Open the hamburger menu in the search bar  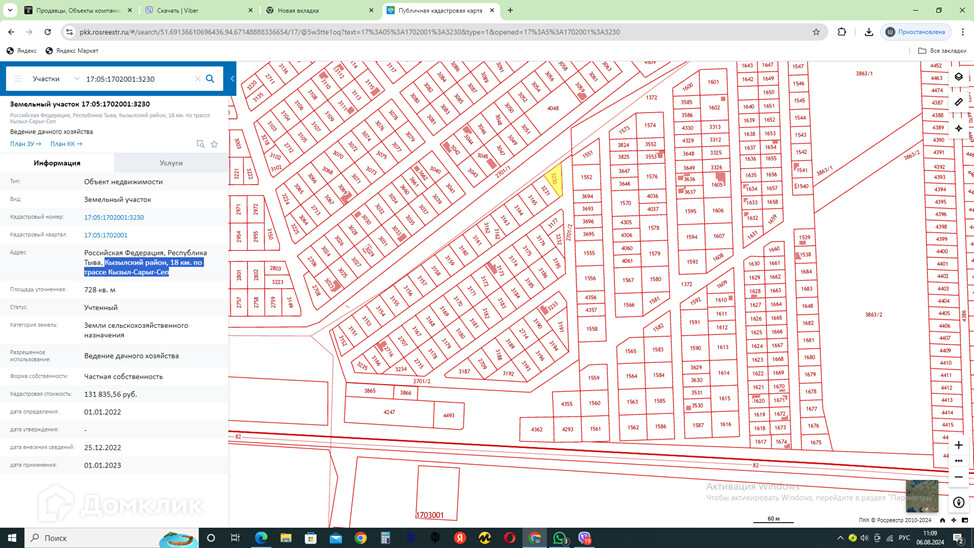[x=17, y=78]
